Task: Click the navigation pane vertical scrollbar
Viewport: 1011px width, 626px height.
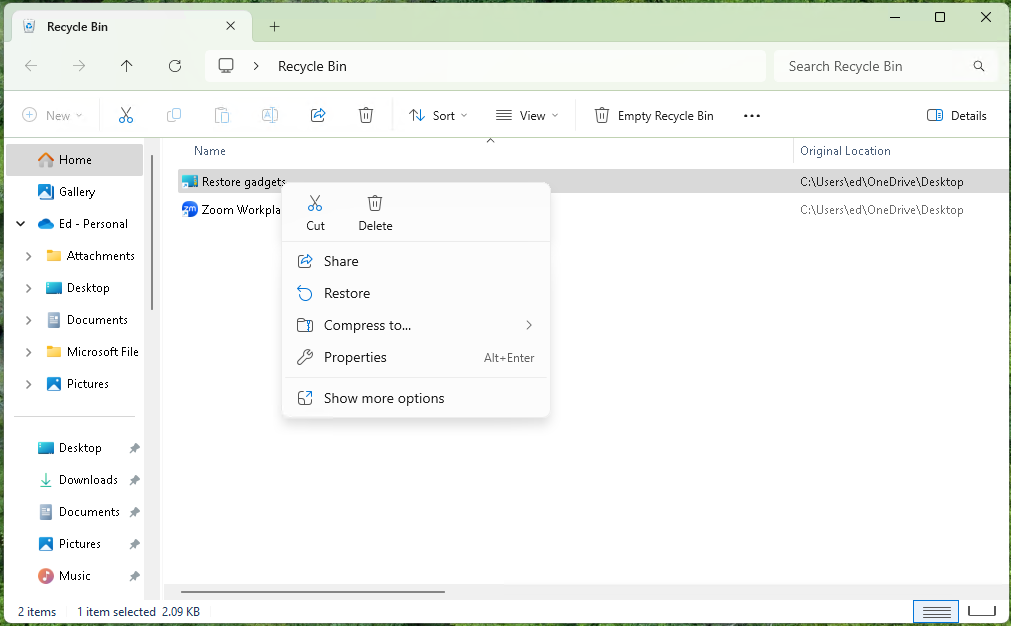Action: (x=152, y=232)
